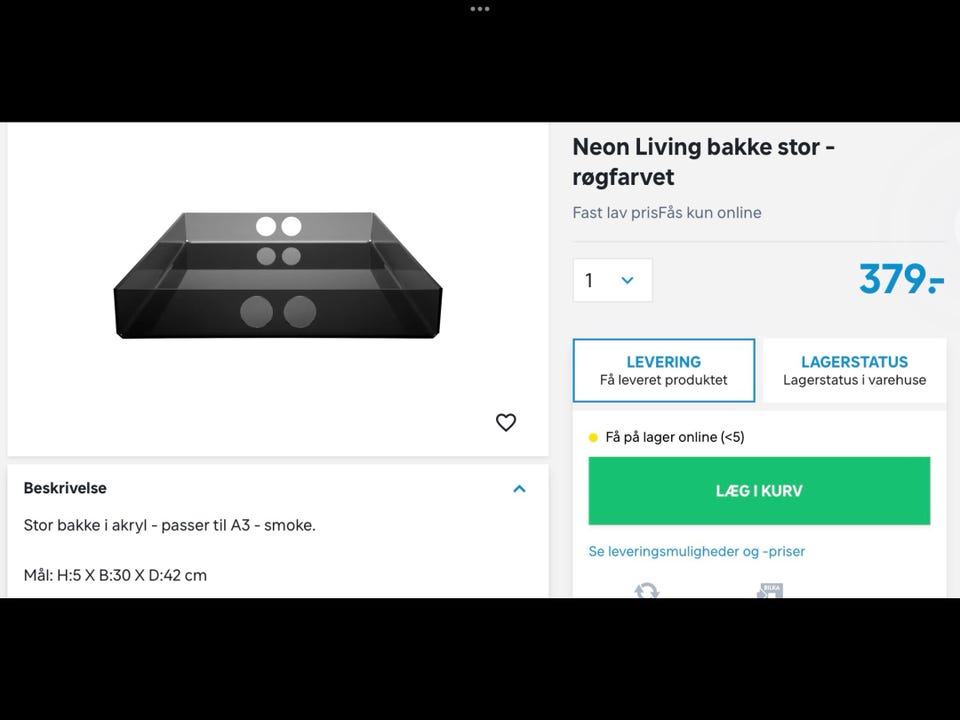Image resolution: width=960 pixels, height=720 pixels.
Task: Collapse the Beskrivelse section chevron
Action: pos(519,489)
